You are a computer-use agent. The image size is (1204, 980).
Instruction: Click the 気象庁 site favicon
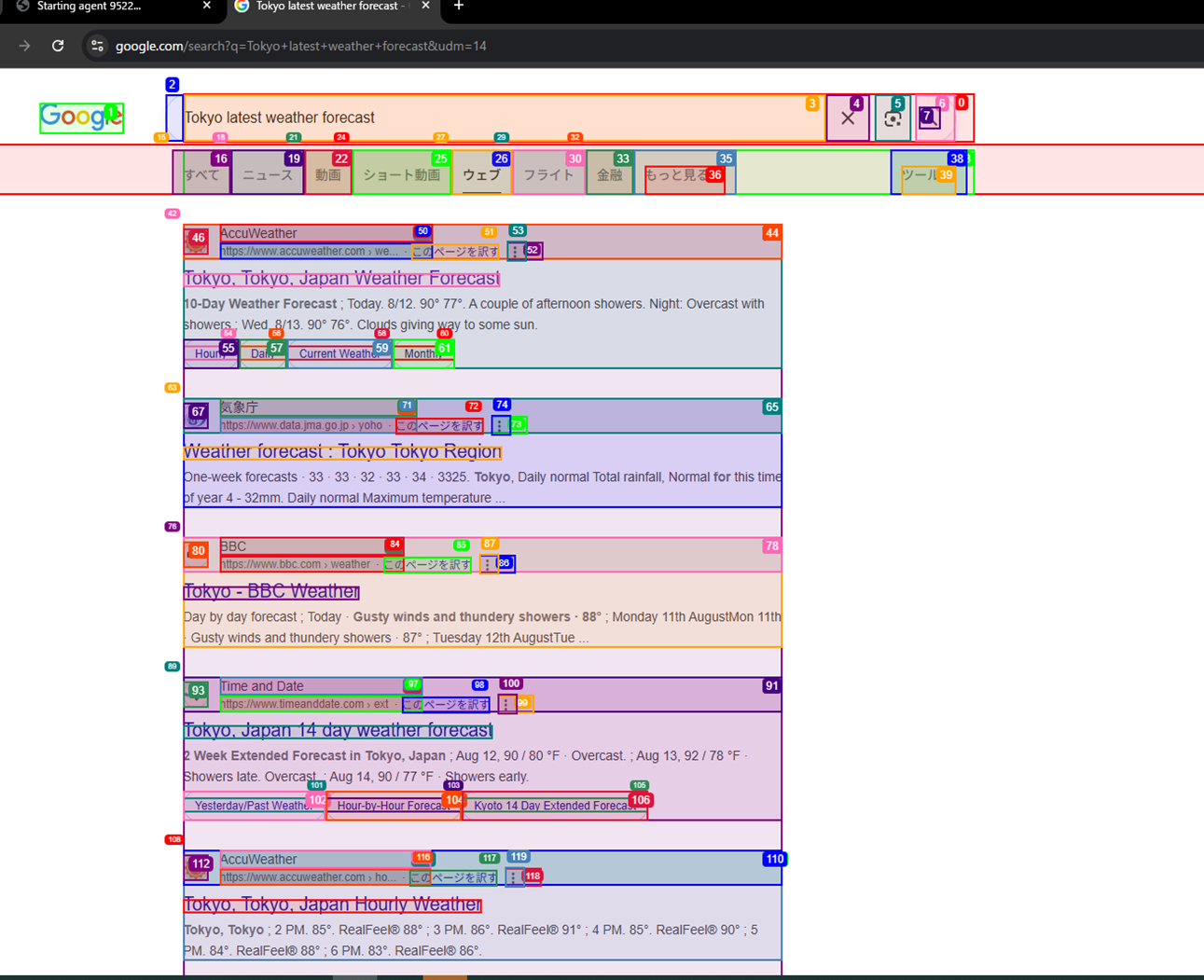[197, 416]
